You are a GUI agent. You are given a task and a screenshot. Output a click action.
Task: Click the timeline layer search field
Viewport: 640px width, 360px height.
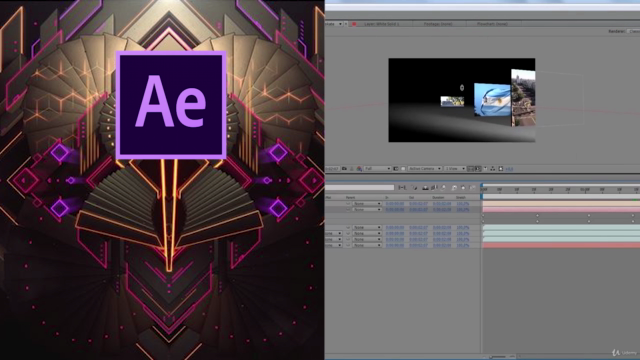click(x=360, y=187)
